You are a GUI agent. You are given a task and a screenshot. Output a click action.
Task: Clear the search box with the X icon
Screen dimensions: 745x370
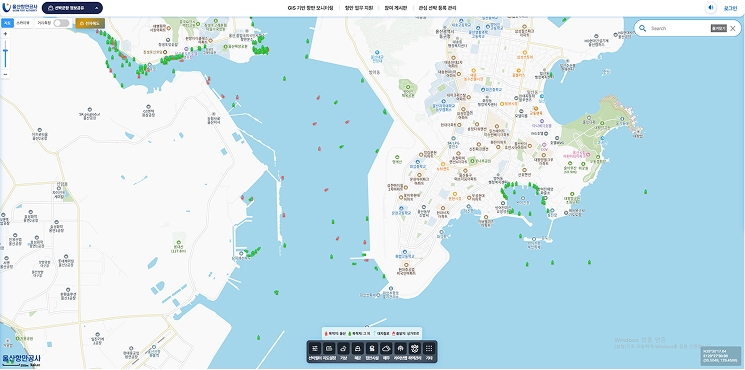click(x=733, y=28)
